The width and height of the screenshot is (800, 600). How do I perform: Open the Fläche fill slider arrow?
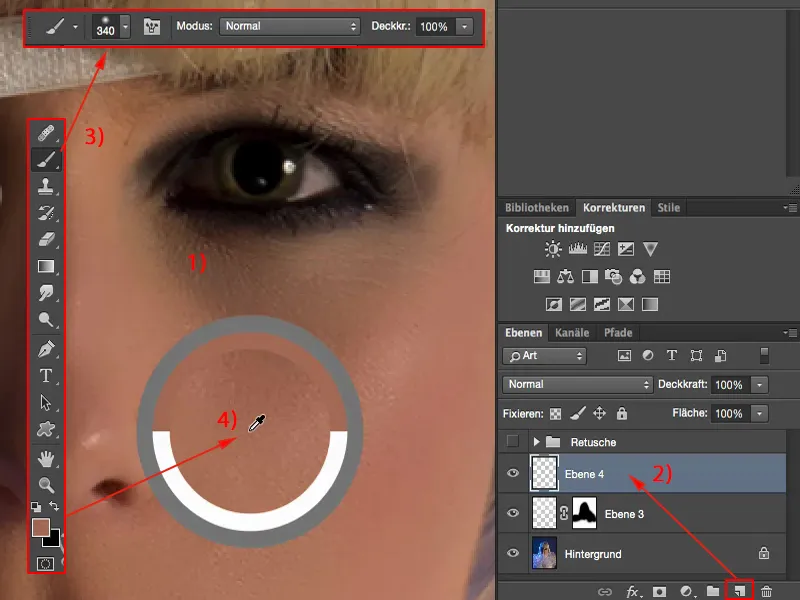pyautogui.click(x=759, y=413)
